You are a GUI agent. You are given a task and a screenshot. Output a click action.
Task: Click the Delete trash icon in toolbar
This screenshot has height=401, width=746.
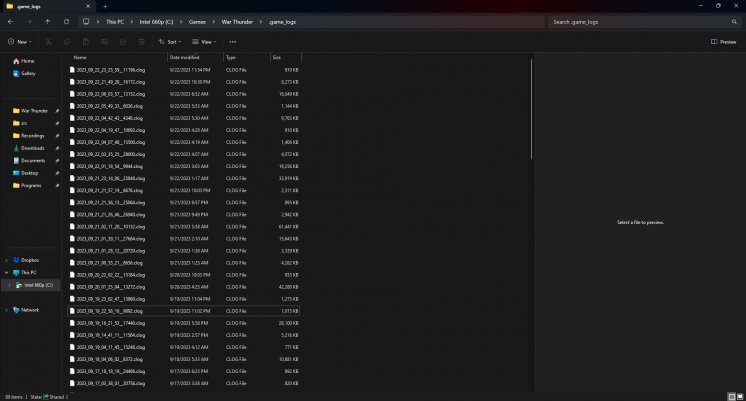[x=141, y=42]
